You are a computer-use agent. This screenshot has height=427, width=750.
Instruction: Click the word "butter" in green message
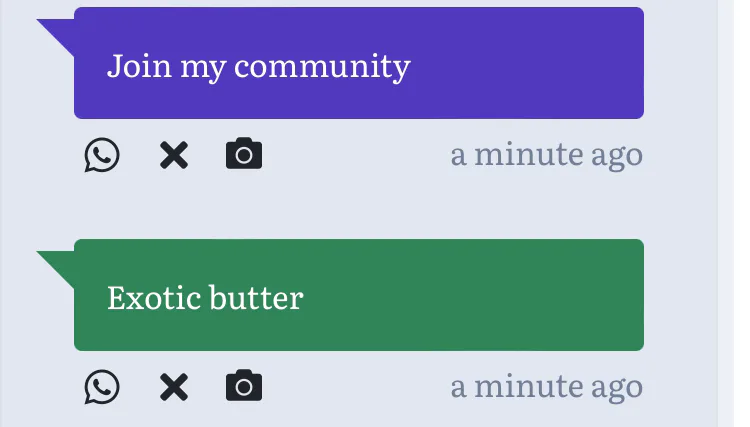[x=254, y=298]
